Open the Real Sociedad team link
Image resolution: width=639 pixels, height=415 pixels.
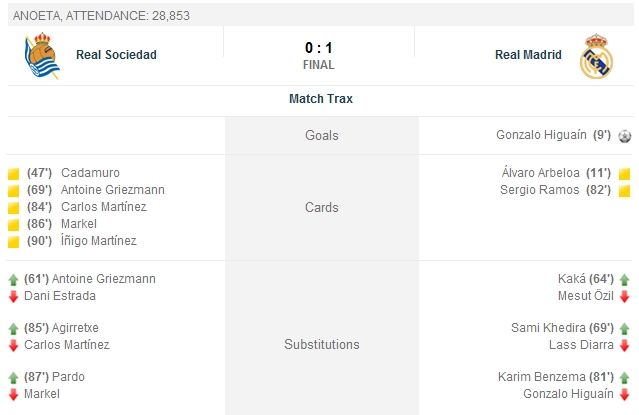pos(116,55)
